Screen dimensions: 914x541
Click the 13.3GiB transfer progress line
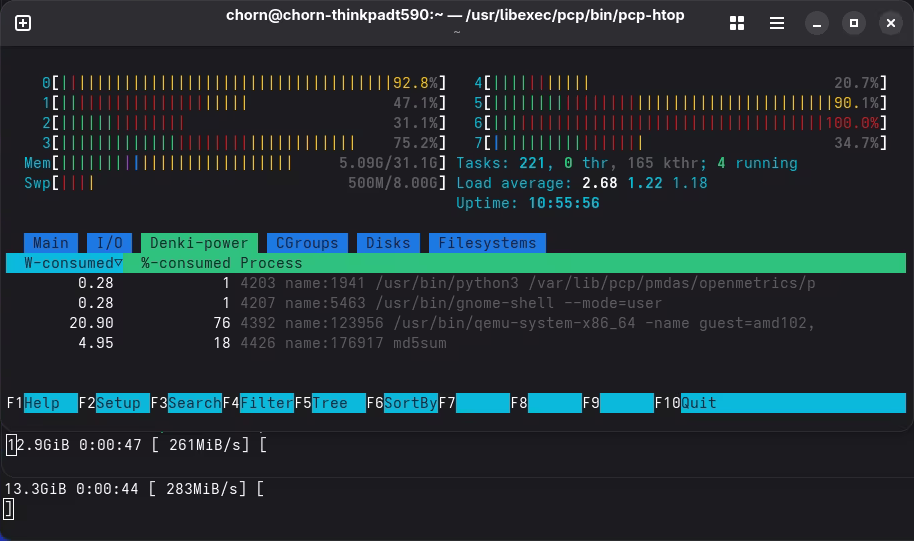click(134, 489)
